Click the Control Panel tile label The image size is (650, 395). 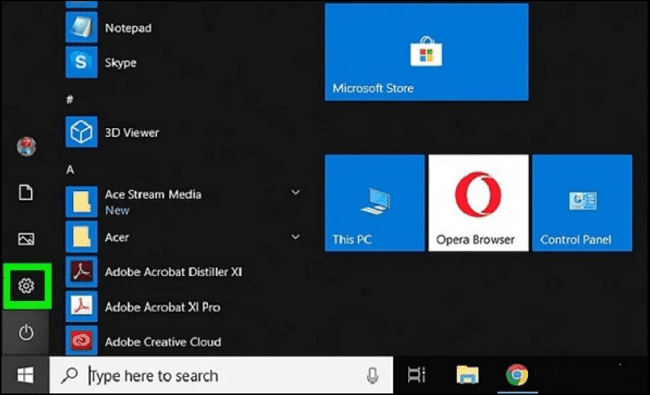point(575,240)
